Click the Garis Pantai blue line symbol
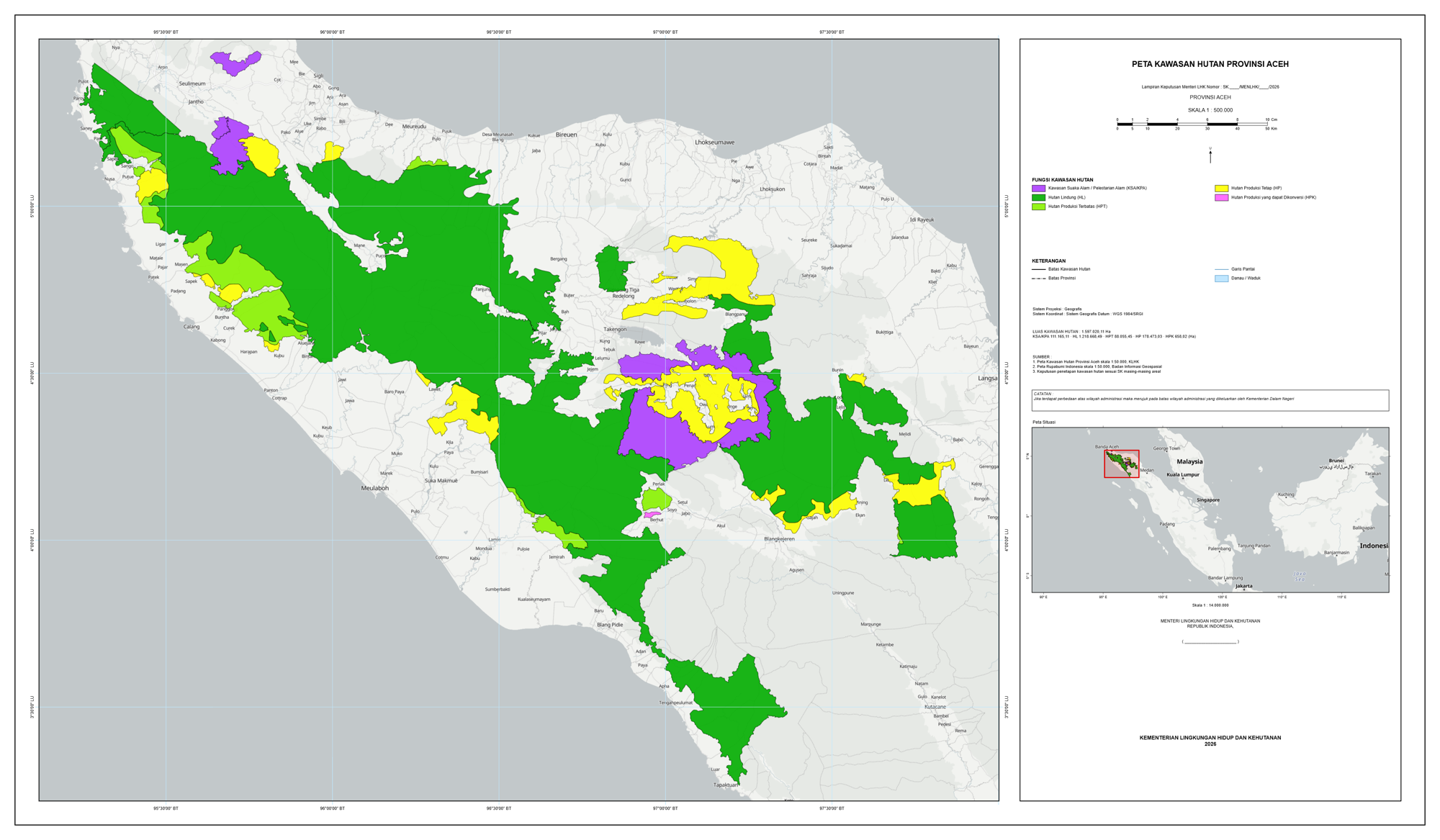The width and height of the screenshot is (1440, 840). click(1221, 269)
